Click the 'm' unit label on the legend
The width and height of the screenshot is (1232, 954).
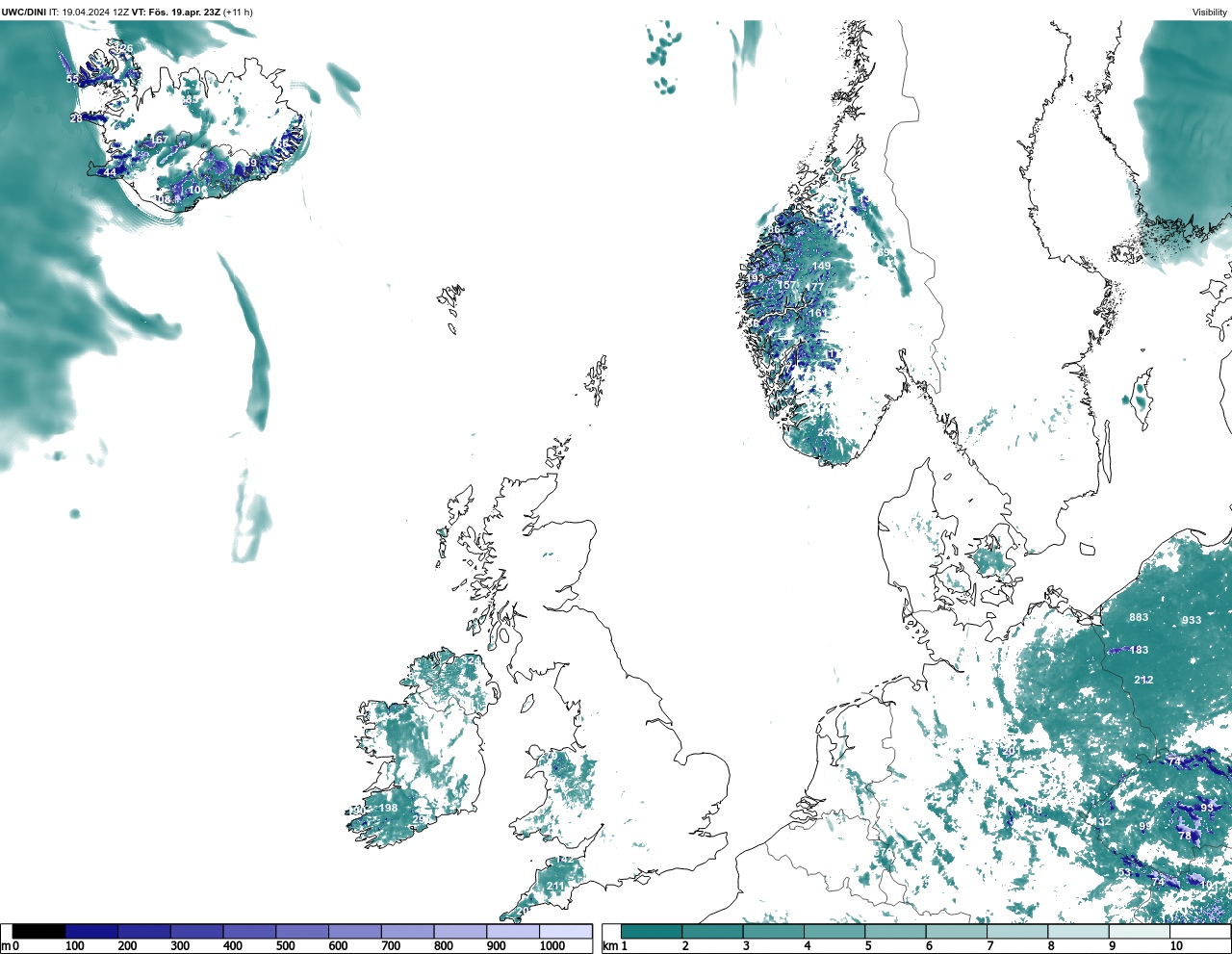point(6,946)
